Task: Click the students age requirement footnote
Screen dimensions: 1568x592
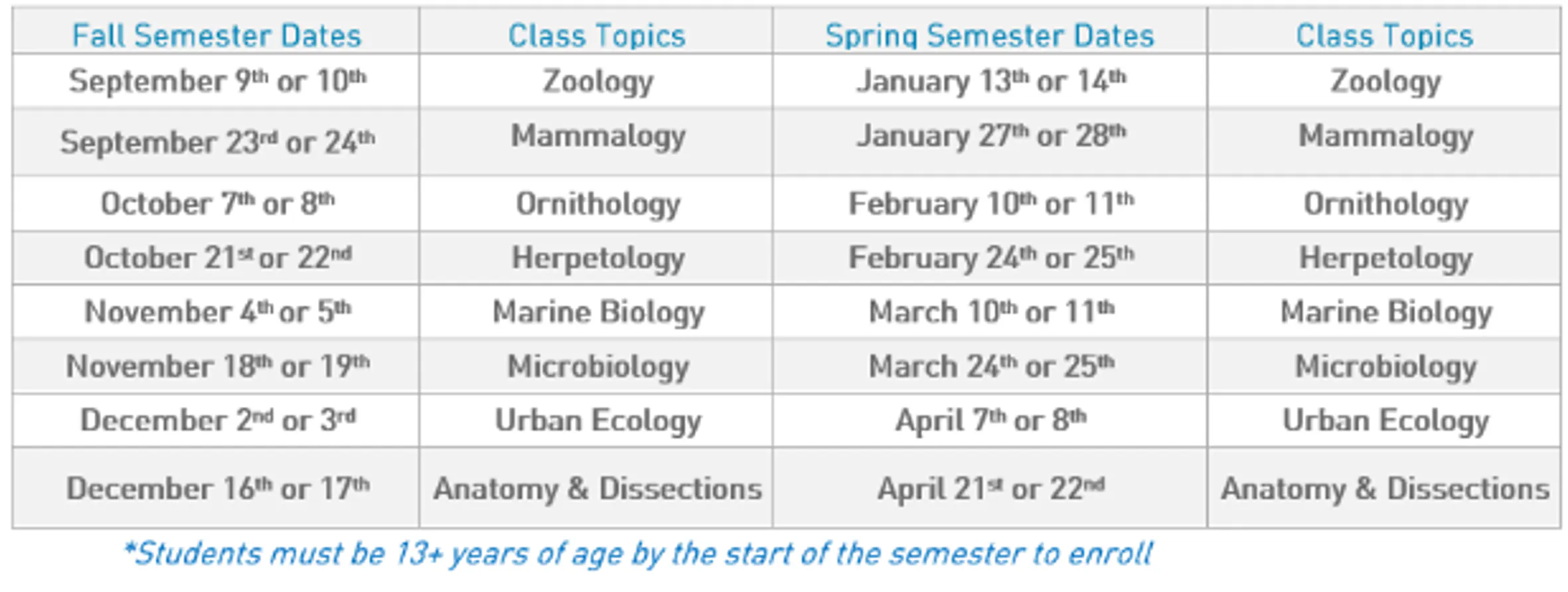Action: click(x=638, y=554)
